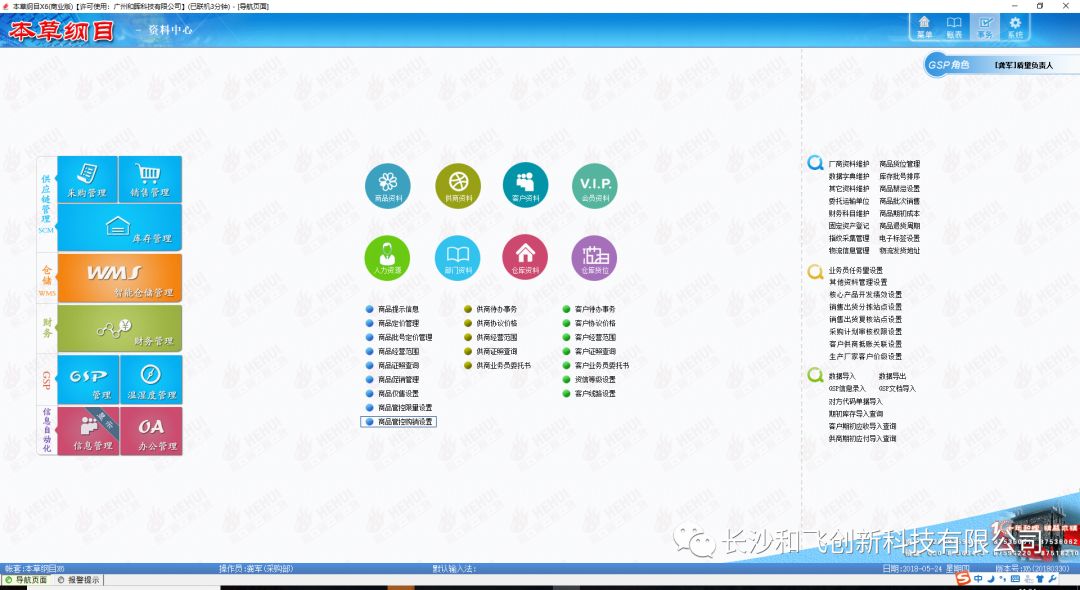Click the blue magnifier icon beside 厂商资料维护

click(x=816, y=163)
